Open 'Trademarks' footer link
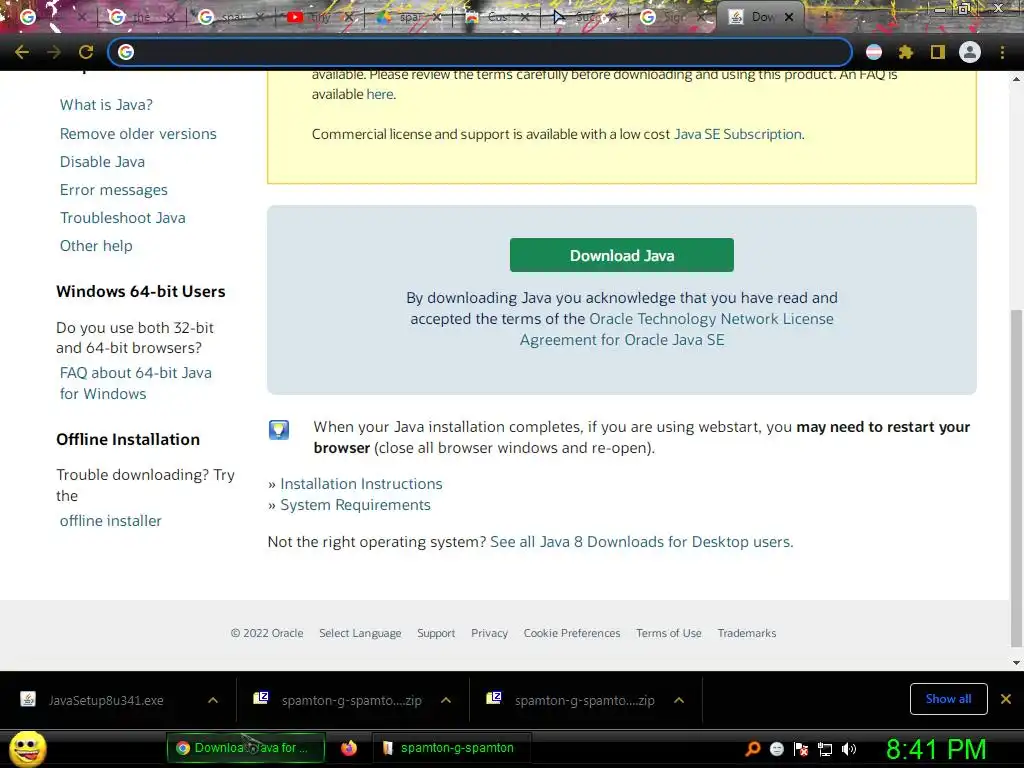 [746, 633]
